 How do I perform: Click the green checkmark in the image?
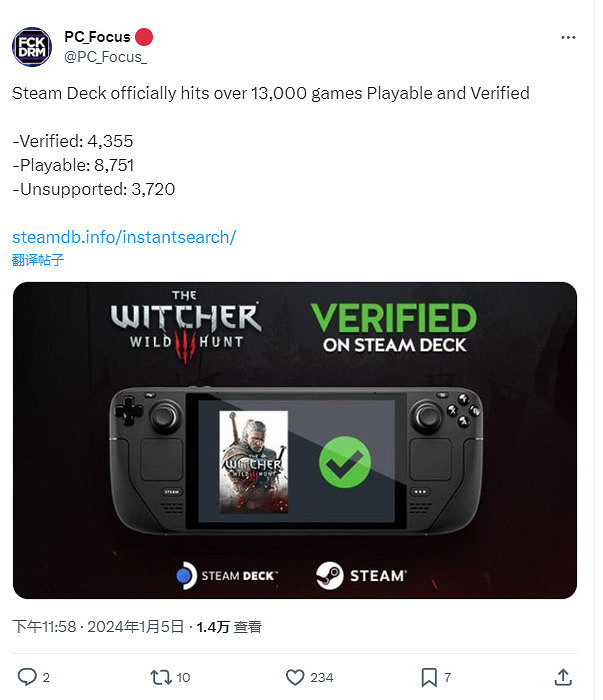tap(345, 461)
